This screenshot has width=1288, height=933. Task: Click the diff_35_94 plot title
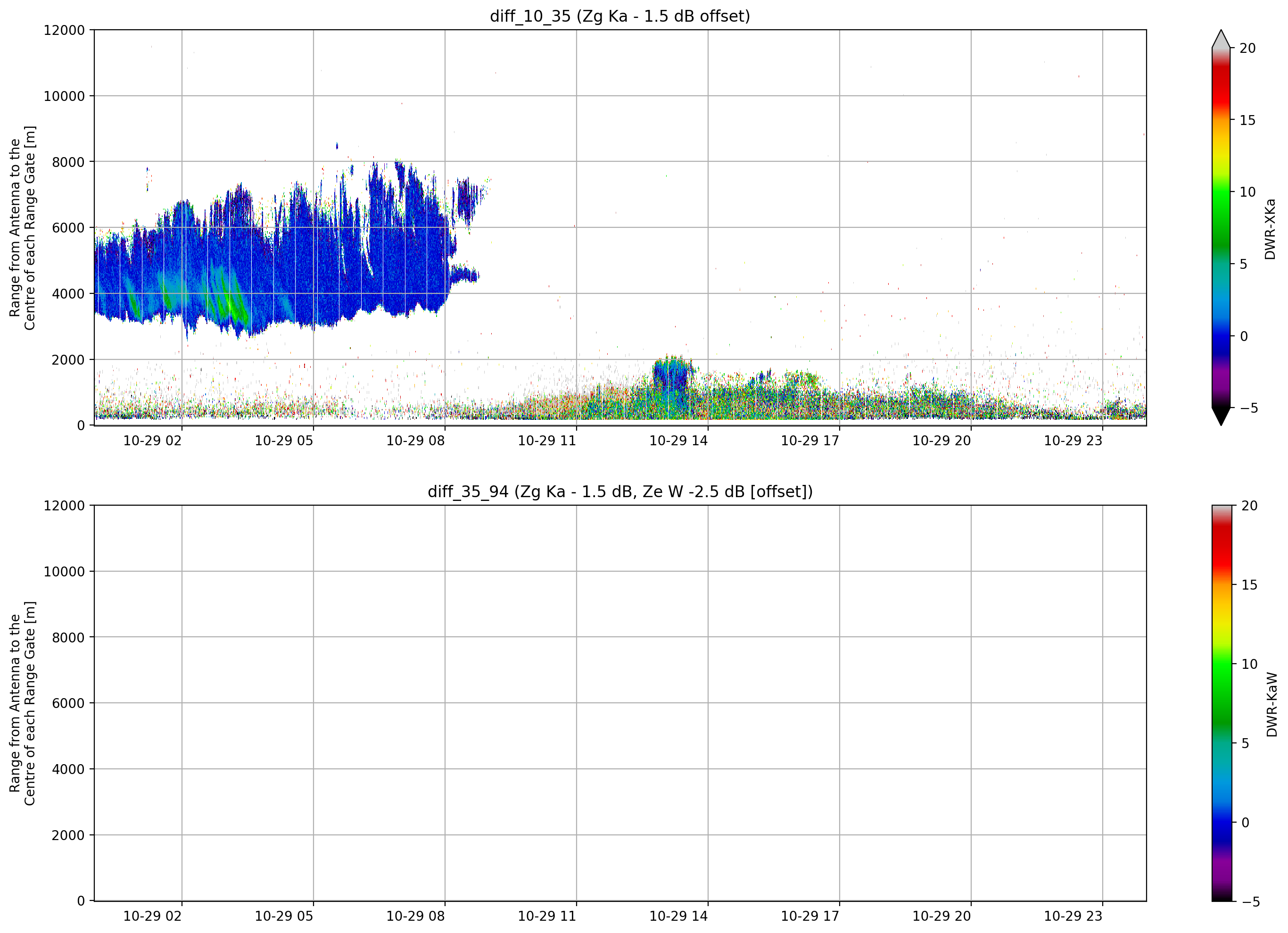pyautogui.click(x=619, y=491)
